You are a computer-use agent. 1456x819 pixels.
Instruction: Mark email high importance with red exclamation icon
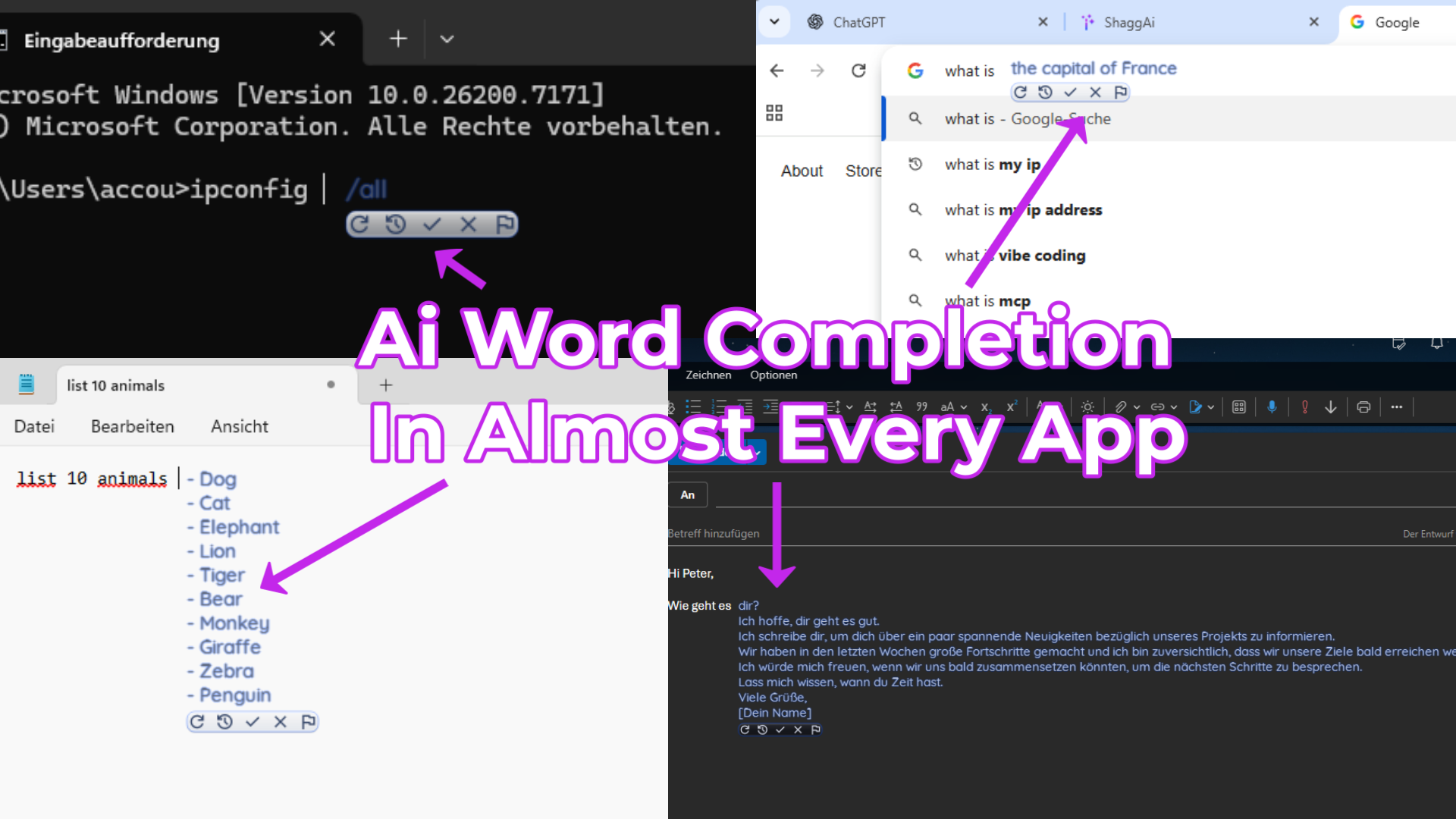pyautogui.click(x=1304, y=406)
